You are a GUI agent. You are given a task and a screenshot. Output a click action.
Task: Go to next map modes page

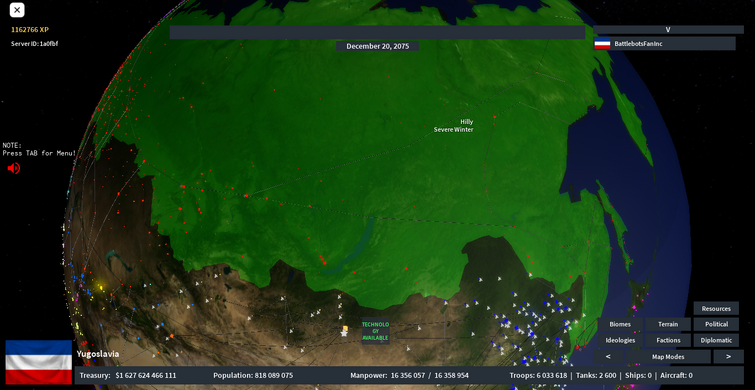pos(728,356)
